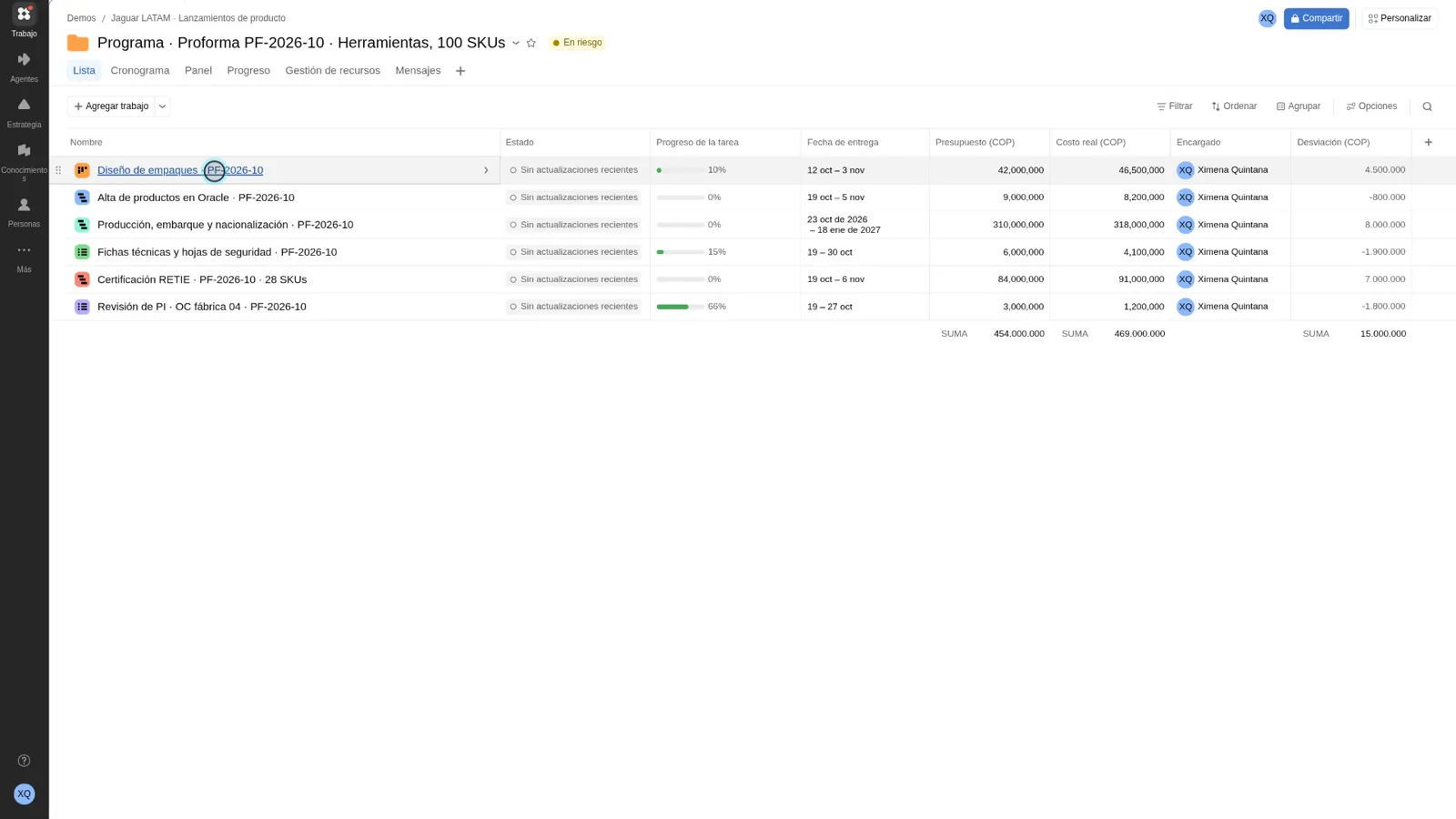The width and height of the screenshot is (1456, 819).
Task: Click the Demos breadcrumb
Action: coord(81,18)
